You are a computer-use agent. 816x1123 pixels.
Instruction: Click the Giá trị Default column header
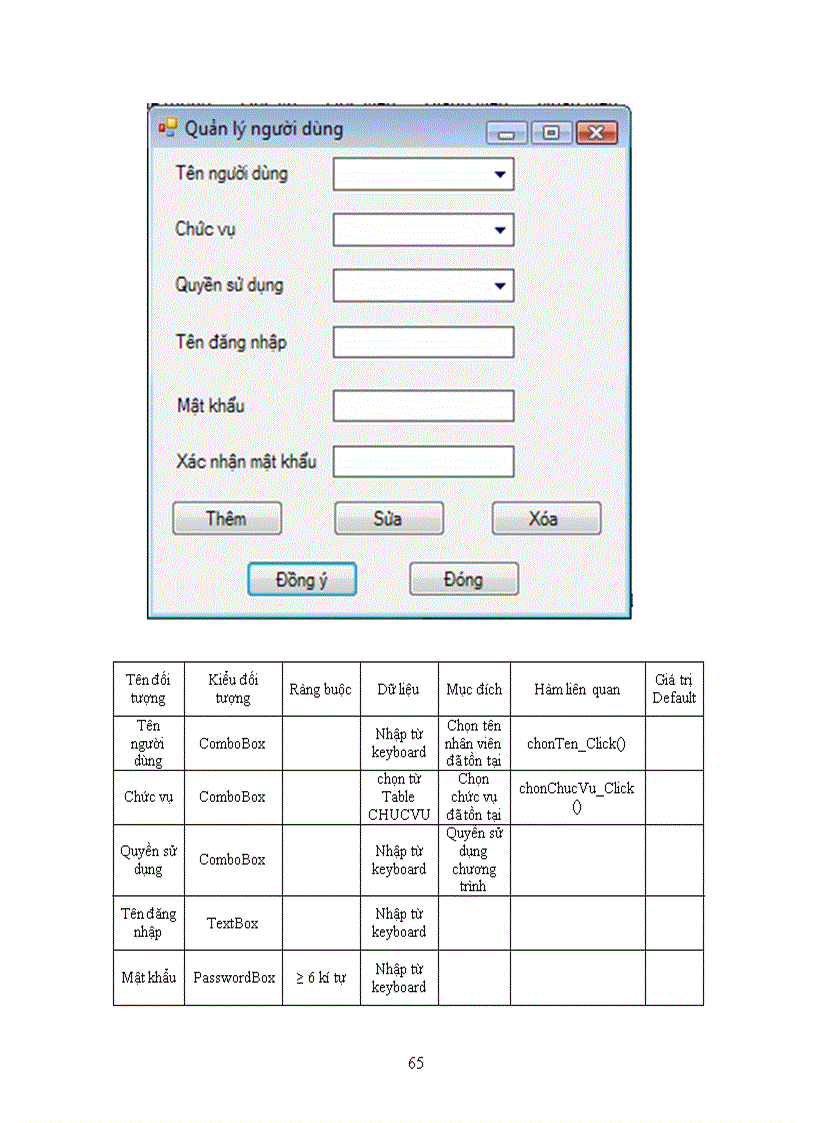674,689
